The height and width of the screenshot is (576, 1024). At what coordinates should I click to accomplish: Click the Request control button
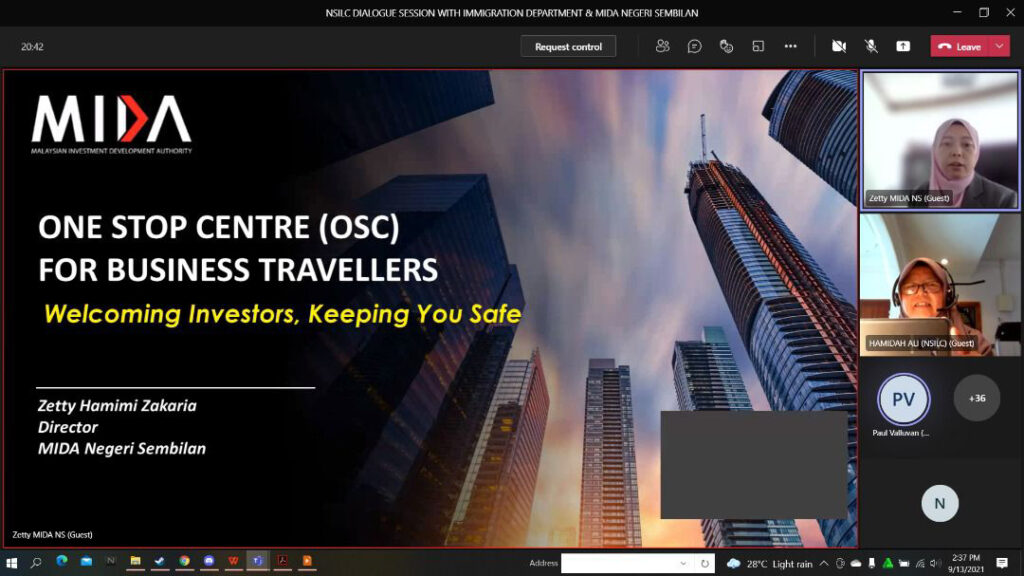coord(568,46)
